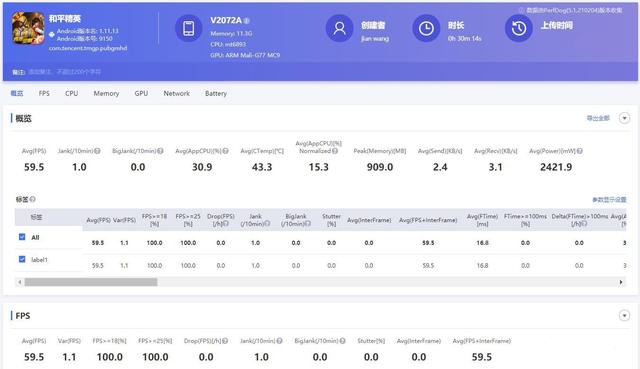Click the Stutter [%] table column header
The image size is (640, 369).
click(x=331, y=220)
